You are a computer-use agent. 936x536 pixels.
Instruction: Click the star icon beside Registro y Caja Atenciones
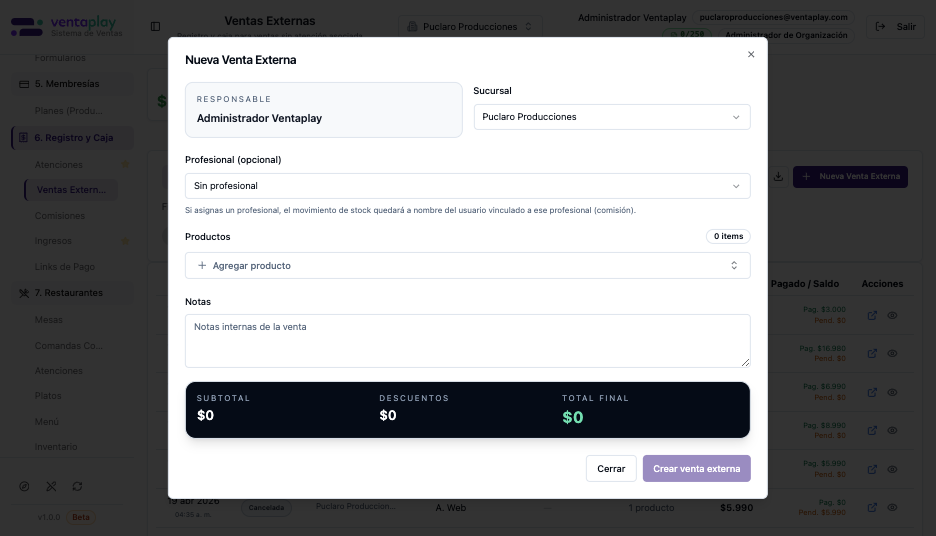[125, 165]
